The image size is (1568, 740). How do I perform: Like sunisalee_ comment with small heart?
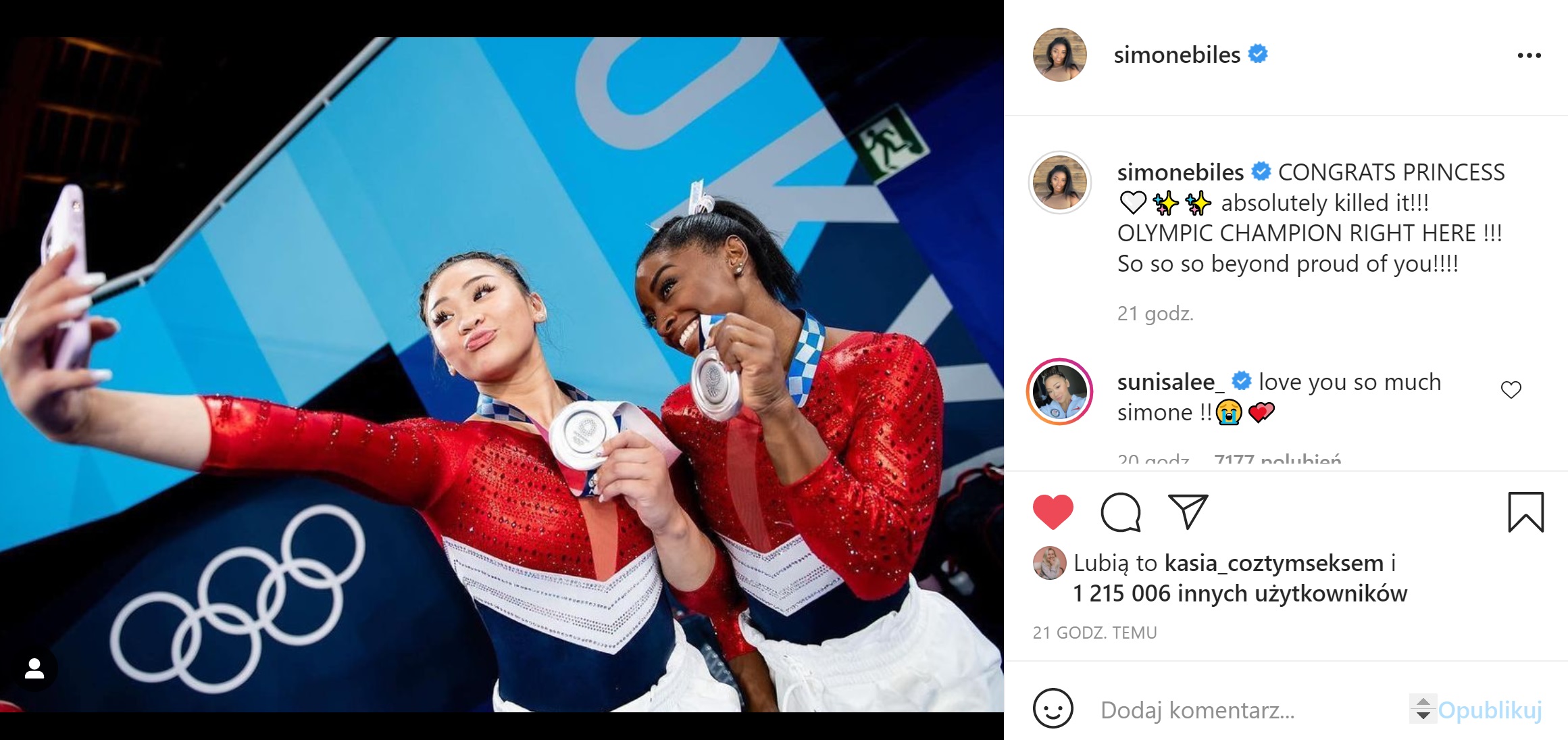coord(1511,390)
